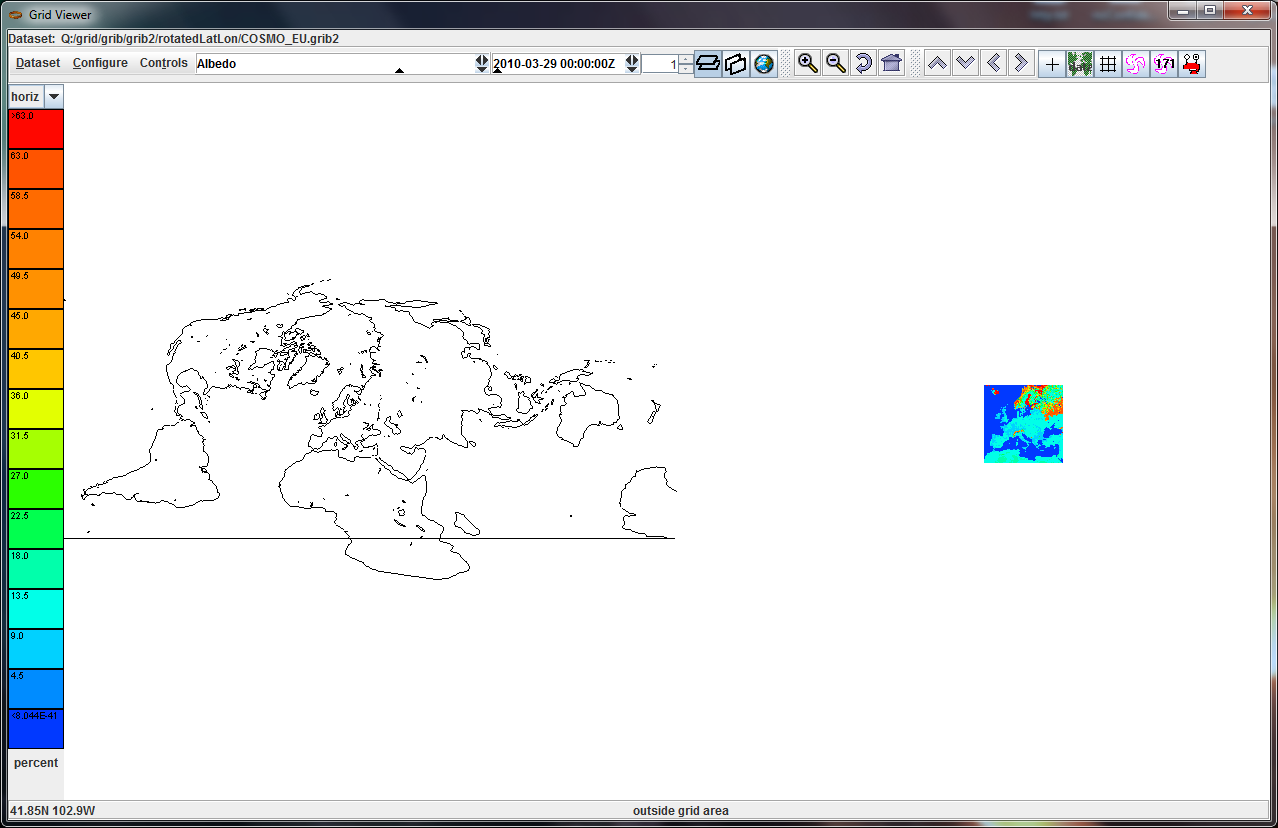
Task: Click the red 63.0 color scale swatch
Action: click(x=36, y=129)
